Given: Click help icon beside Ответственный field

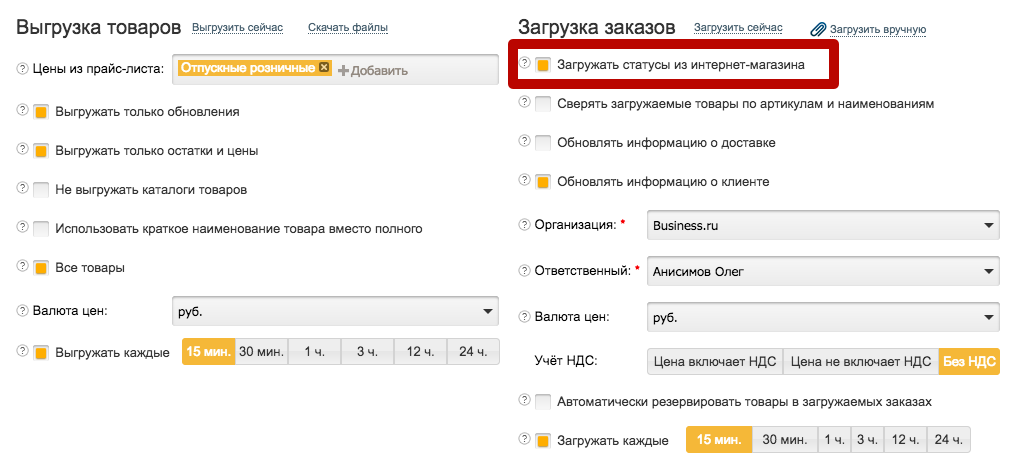Looking at the screenshot, I should [x=525, y=271].
